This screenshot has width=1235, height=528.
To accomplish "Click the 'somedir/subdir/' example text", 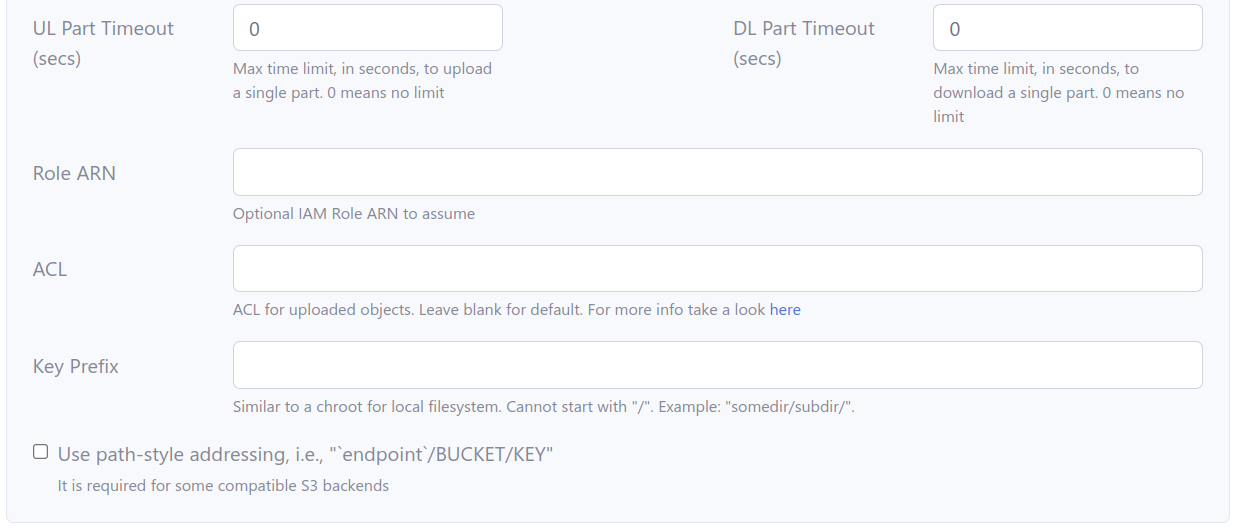I will [x=789, y=407].
